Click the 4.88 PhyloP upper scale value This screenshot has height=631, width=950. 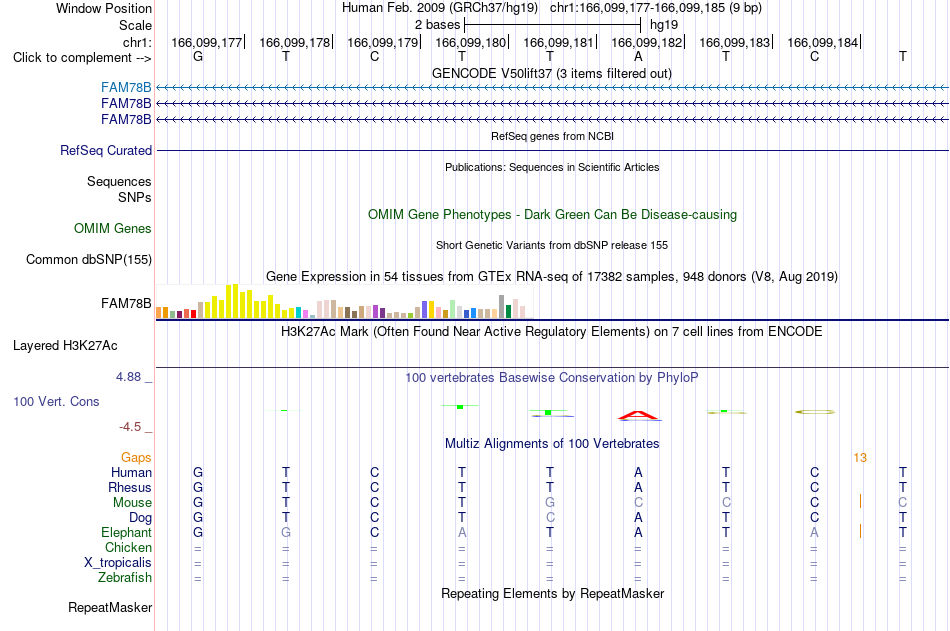point(128,377)
